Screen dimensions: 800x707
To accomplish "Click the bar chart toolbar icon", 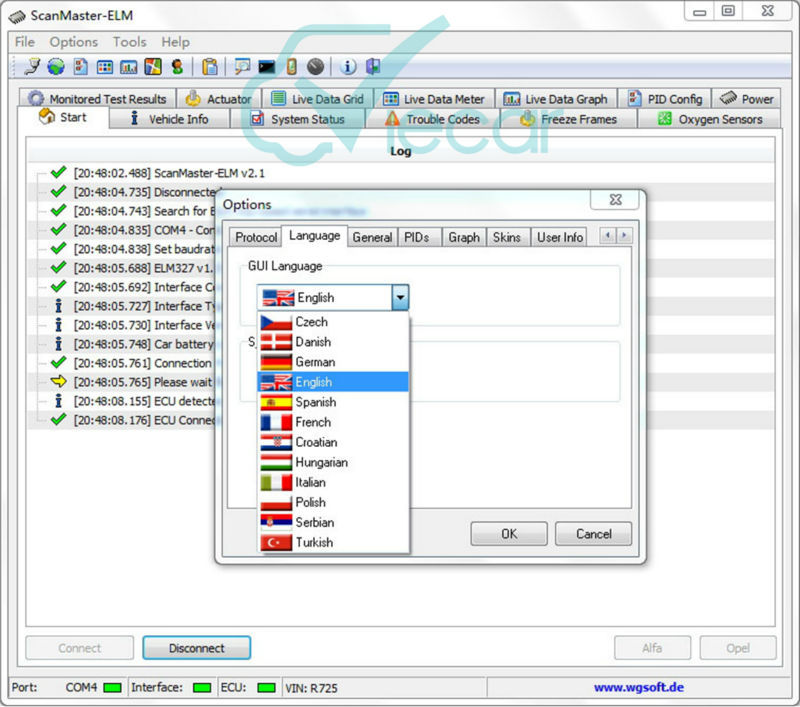I will (128, 67).
